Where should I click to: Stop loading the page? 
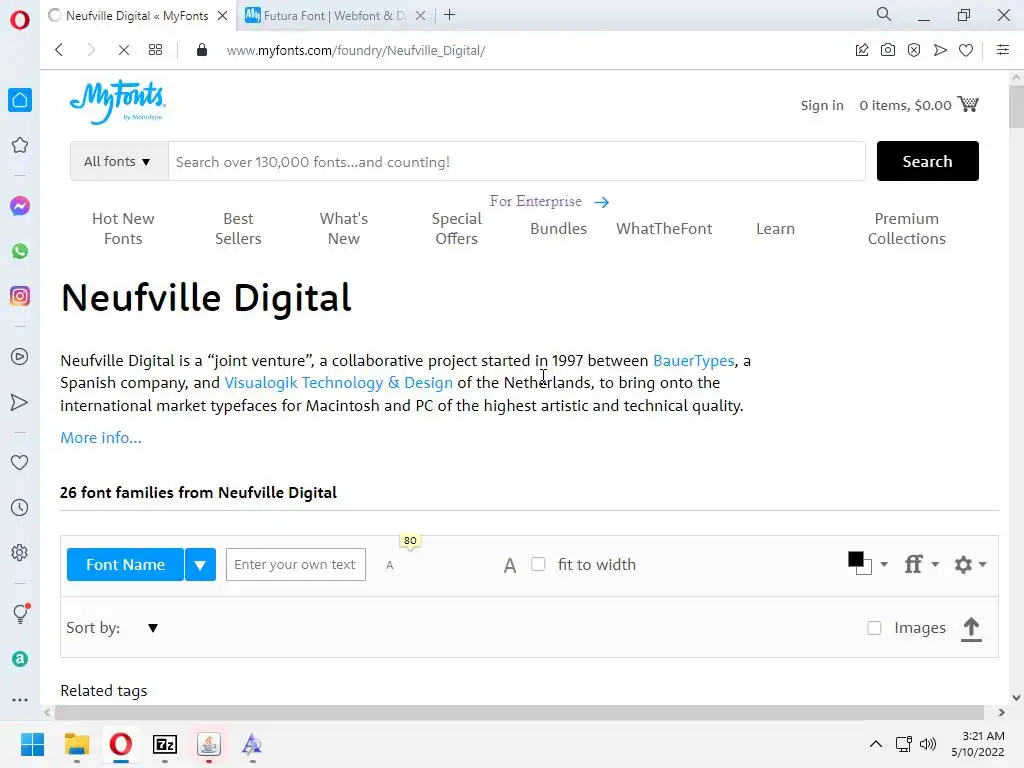(123, 50)
